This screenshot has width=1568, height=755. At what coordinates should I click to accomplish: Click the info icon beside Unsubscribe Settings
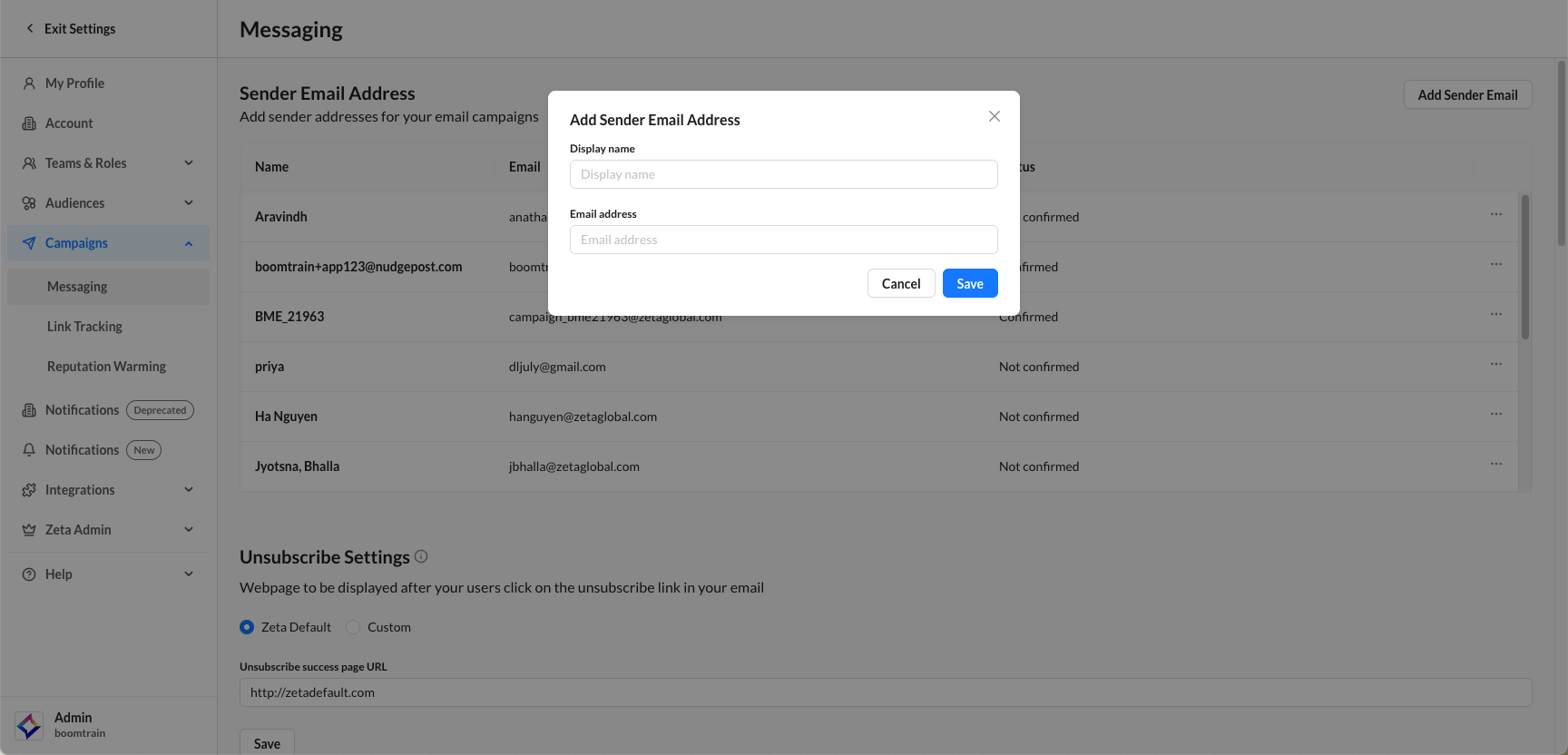pos(421,556)
